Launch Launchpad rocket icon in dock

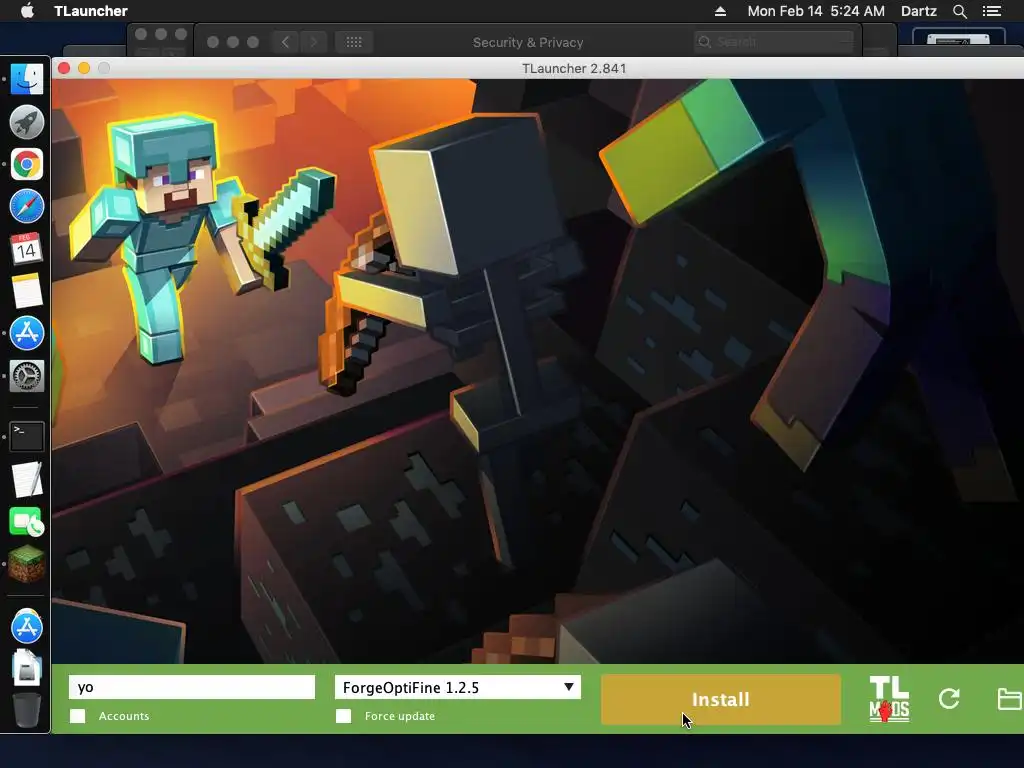[27, 122]
